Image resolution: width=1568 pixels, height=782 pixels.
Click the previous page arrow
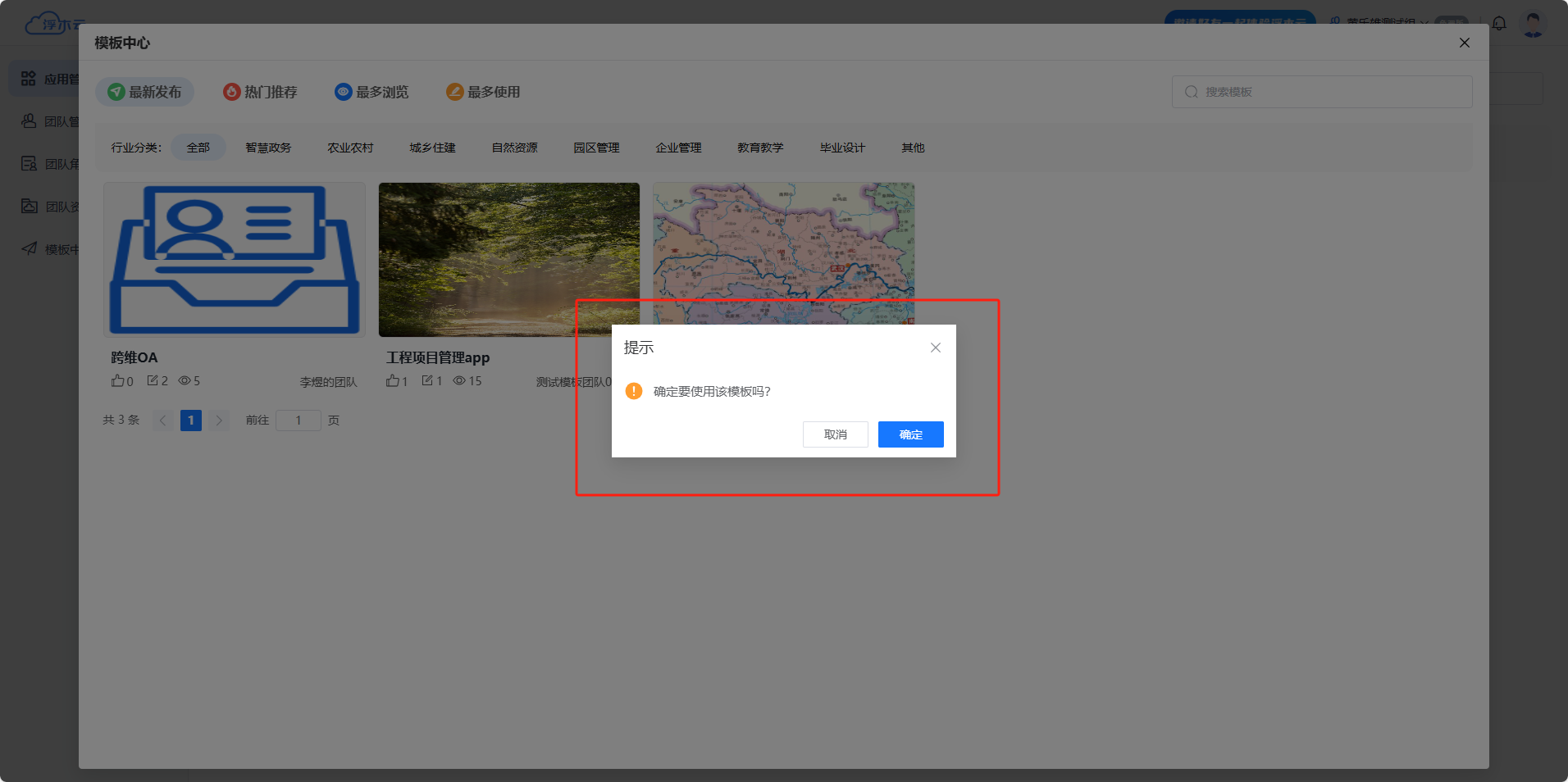pos(163,421)
